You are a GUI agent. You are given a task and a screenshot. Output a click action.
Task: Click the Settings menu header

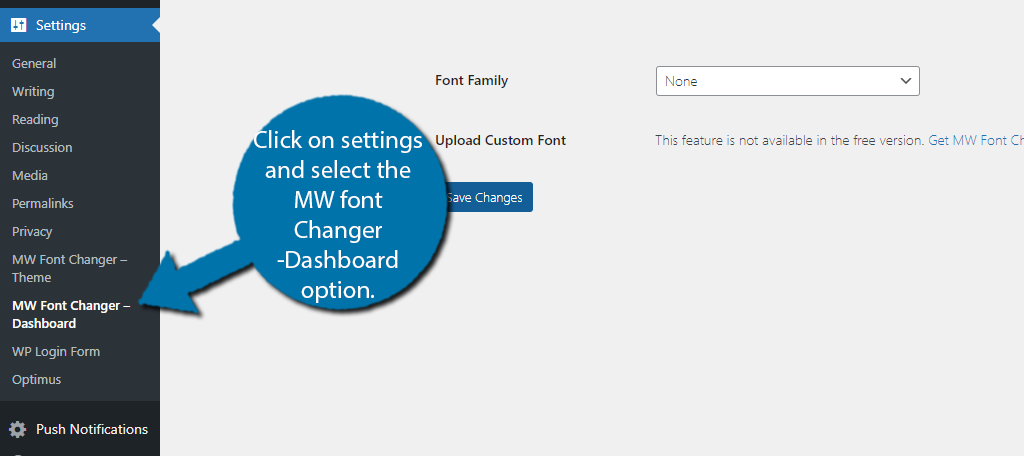pyautogui.click(x=80, y=25)
